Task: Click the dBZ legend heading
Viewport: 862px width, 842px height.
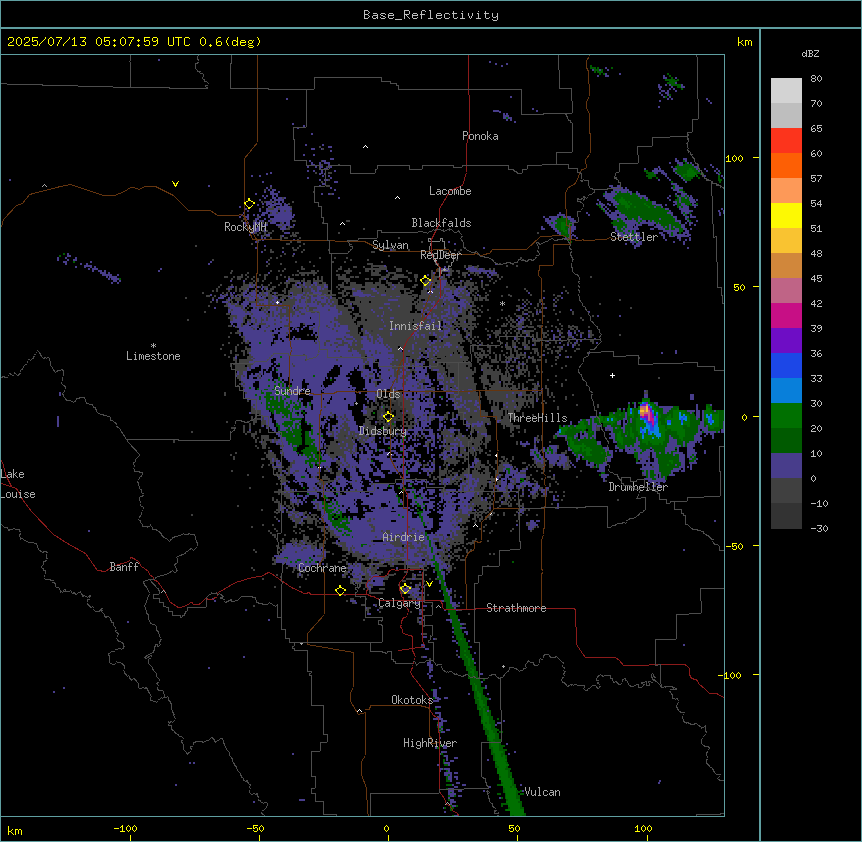Action: tap(810, 54)
